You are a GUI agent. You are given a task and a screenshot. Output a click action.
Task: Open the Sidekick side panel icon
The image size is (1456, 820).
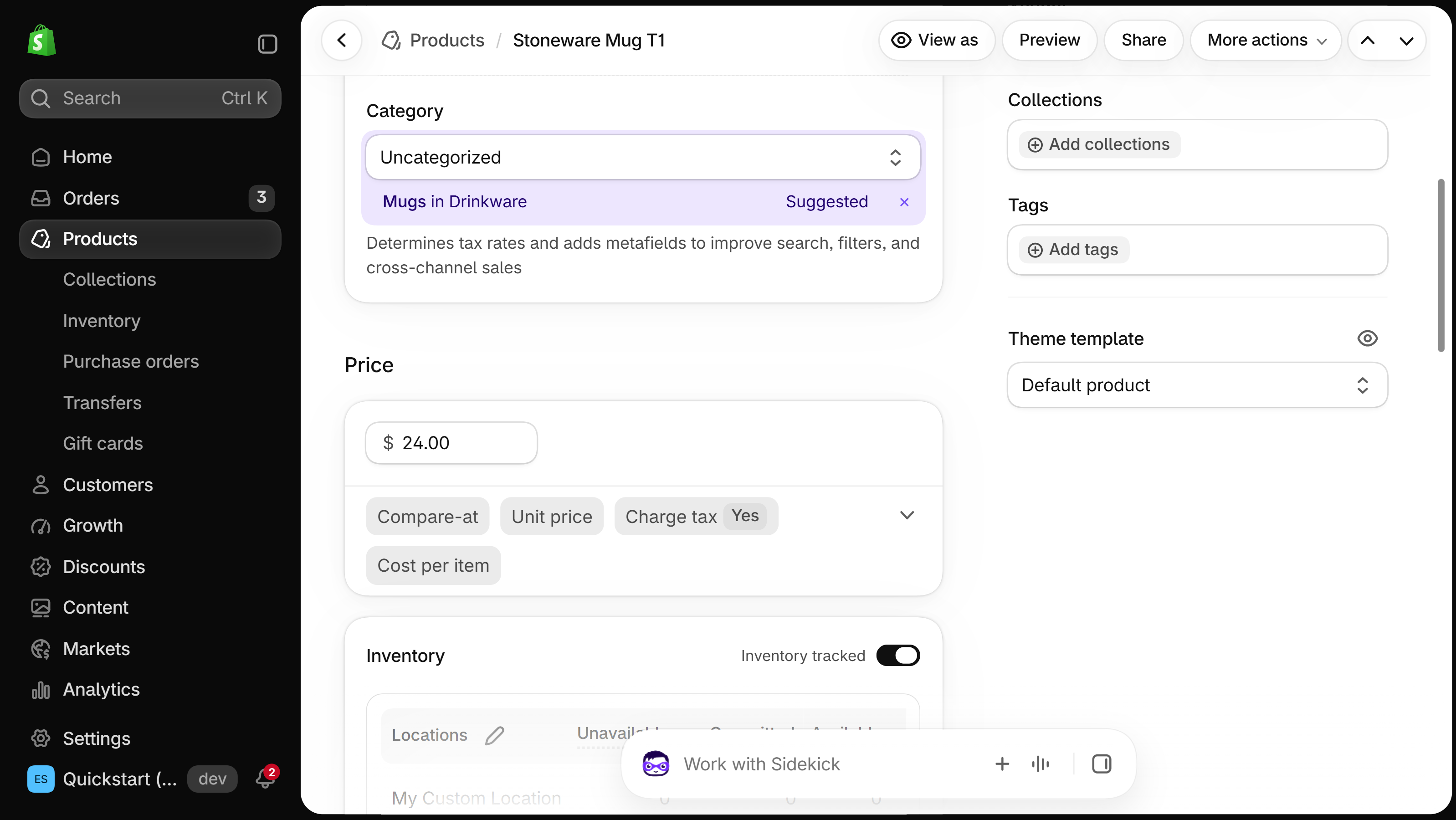tap(1101, 764)
